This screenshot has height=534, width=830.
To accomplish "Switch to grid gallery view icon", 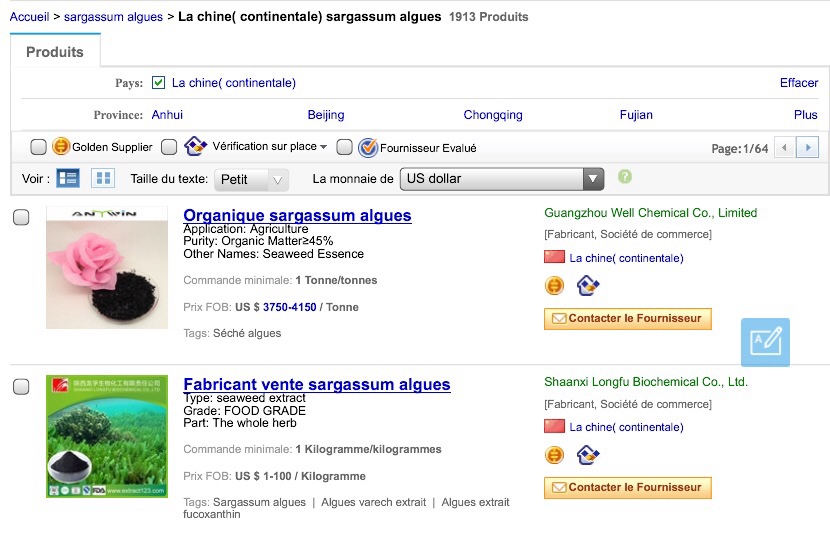I will tap(103, 178).
